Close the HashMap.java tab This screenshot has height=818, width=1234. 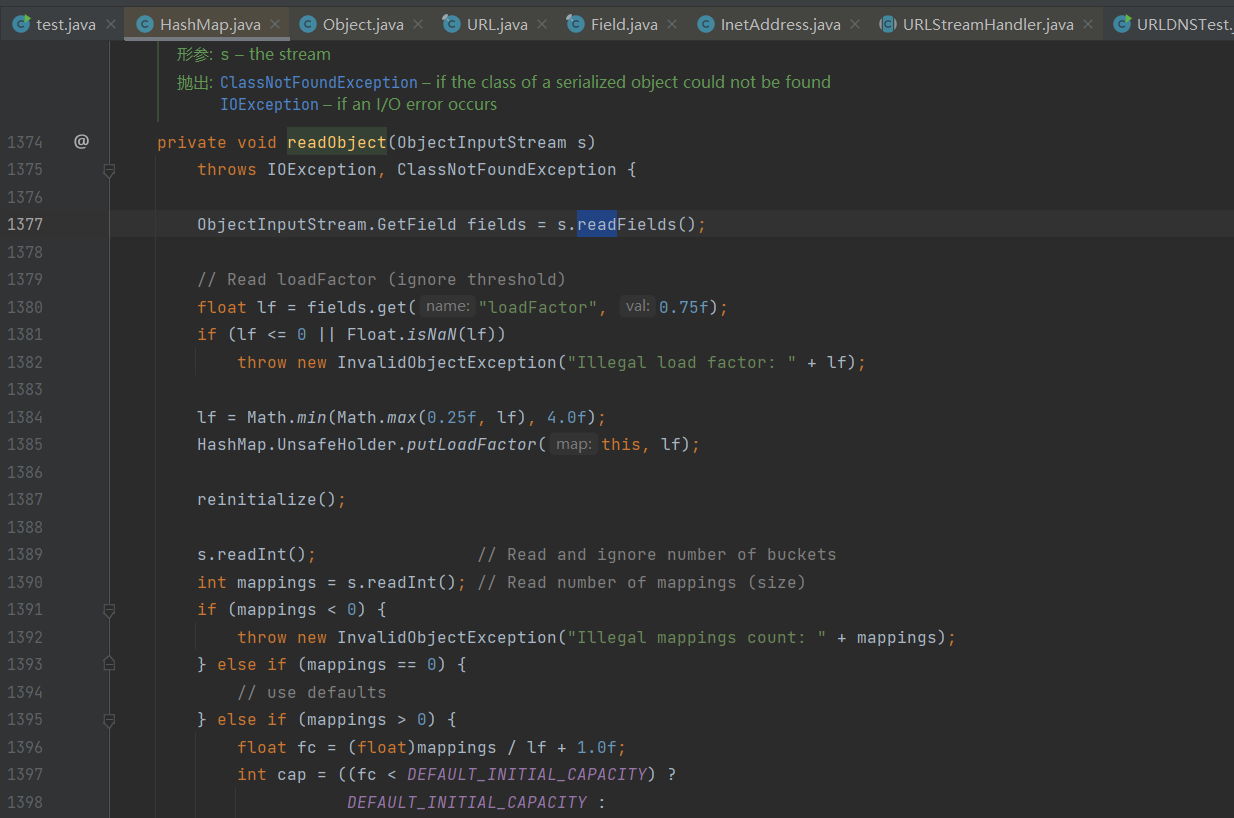tap(276, 24)
